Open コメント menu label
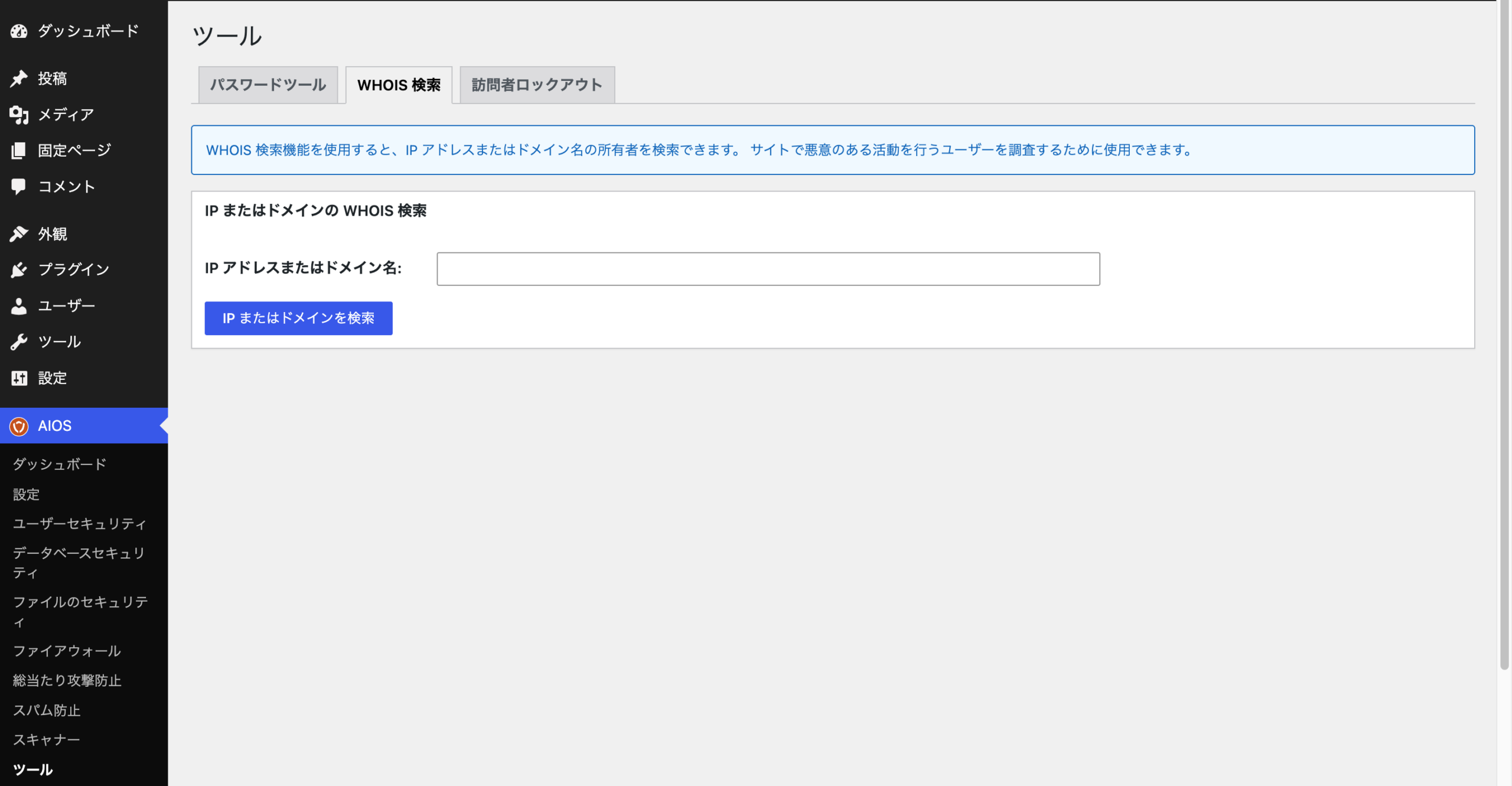The width and height of the screenshot is (1512, 786). (x=67, y=187)
